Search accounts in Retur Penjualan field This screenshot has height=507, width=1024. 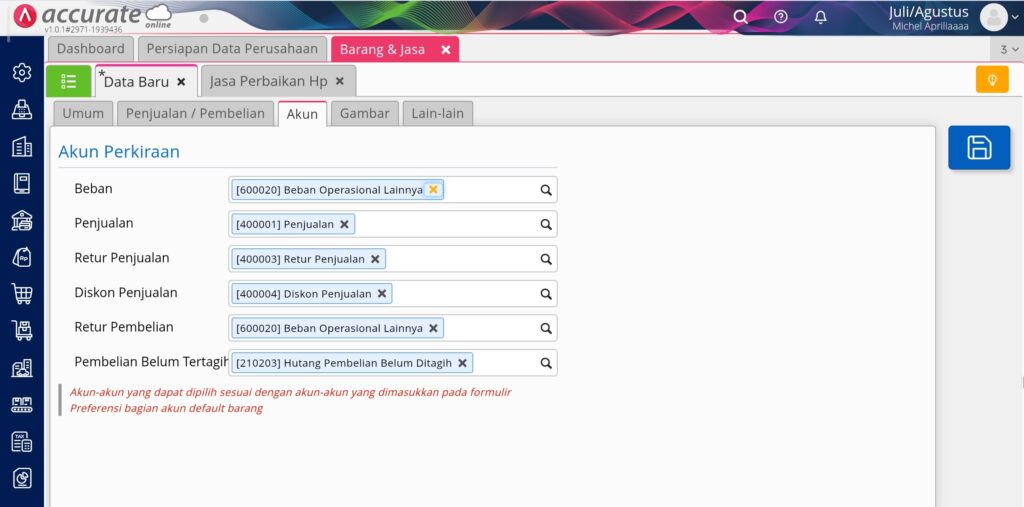546,259
